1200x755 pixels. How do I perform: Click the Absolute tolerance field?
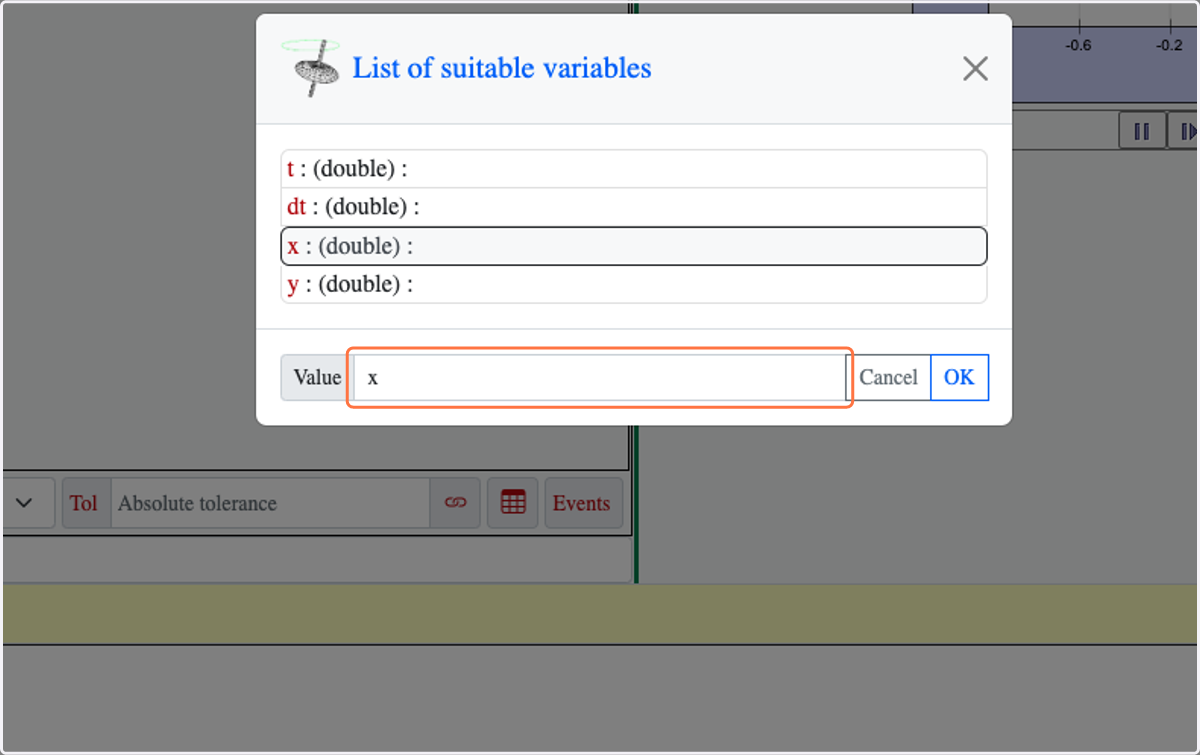click(270, 503)
